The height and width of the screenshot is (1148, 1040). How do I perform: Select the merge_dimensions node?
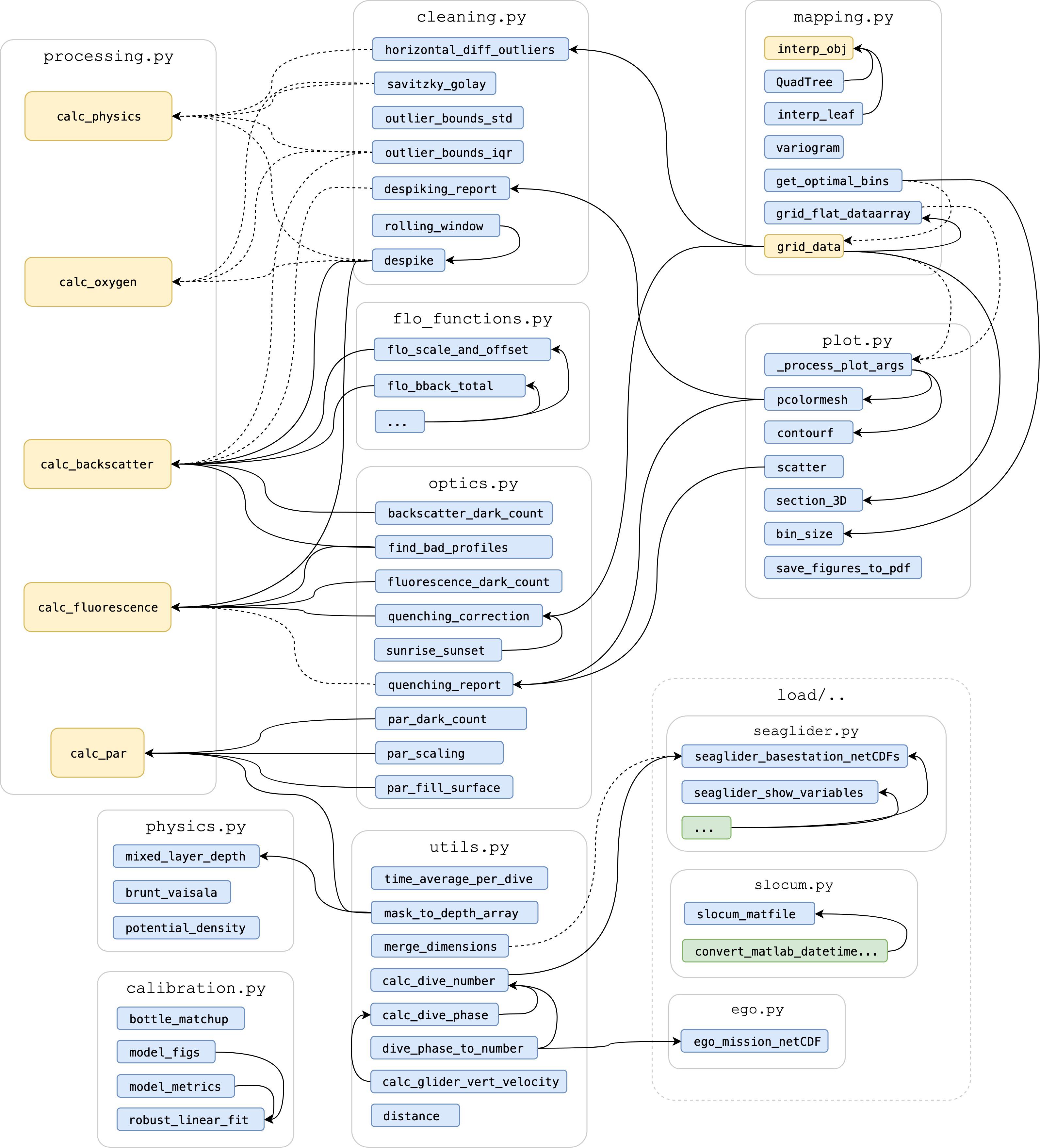pyautogui.click(x=440, y=946)
